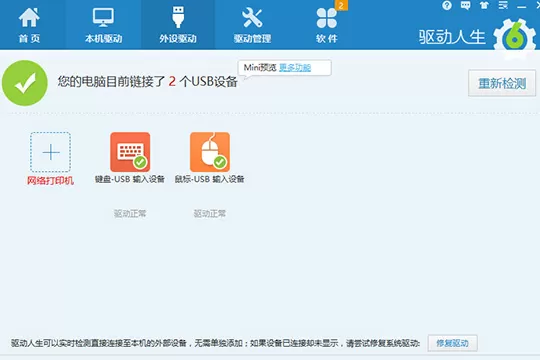Click the 更多功能 link

[x=295, y=68]
